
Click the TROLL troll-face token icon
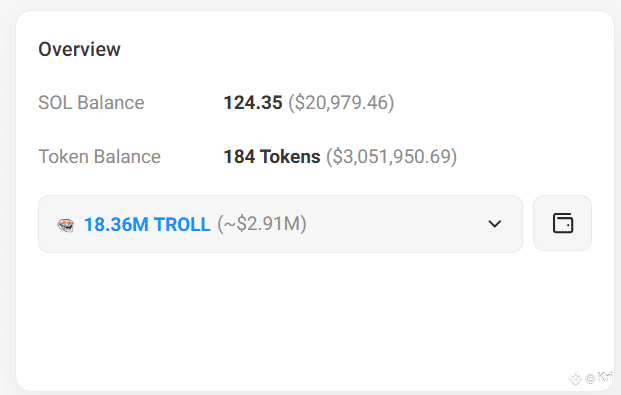[x=66, y=225]
